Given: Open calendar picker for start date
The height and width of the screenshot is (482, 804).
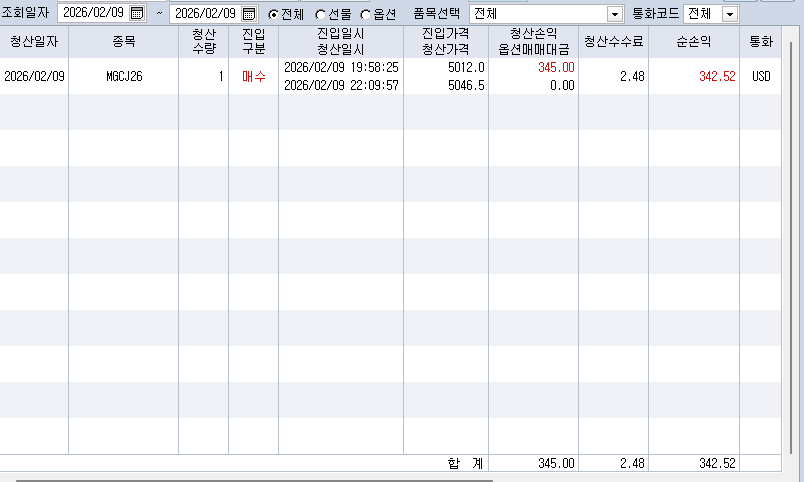Looking at the screenshot, I should click(x=137, y=13).
